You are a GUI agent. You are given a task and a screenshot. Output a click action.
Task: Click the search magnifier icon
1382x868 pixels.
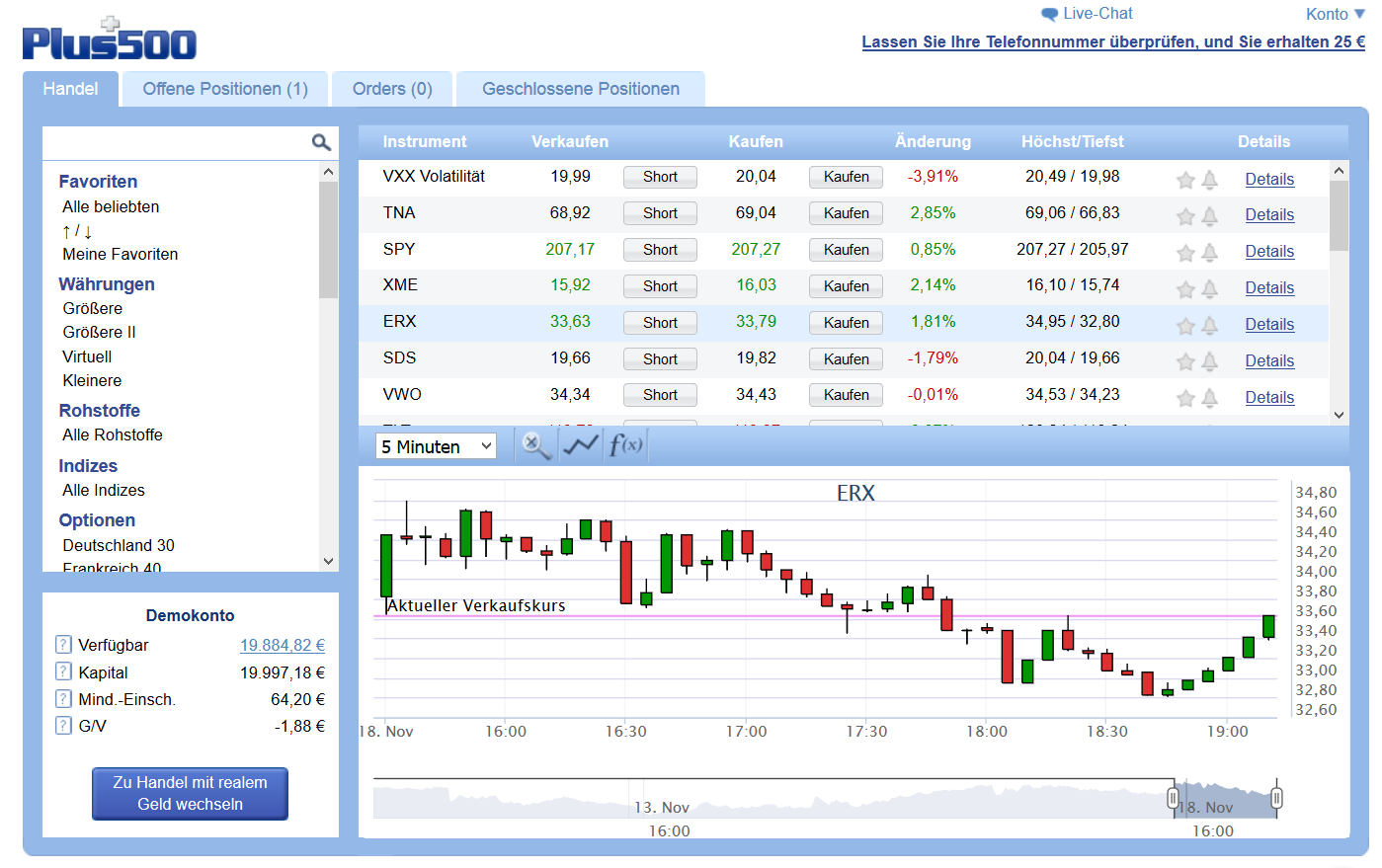pyautogui.click(x=321, y=143)
